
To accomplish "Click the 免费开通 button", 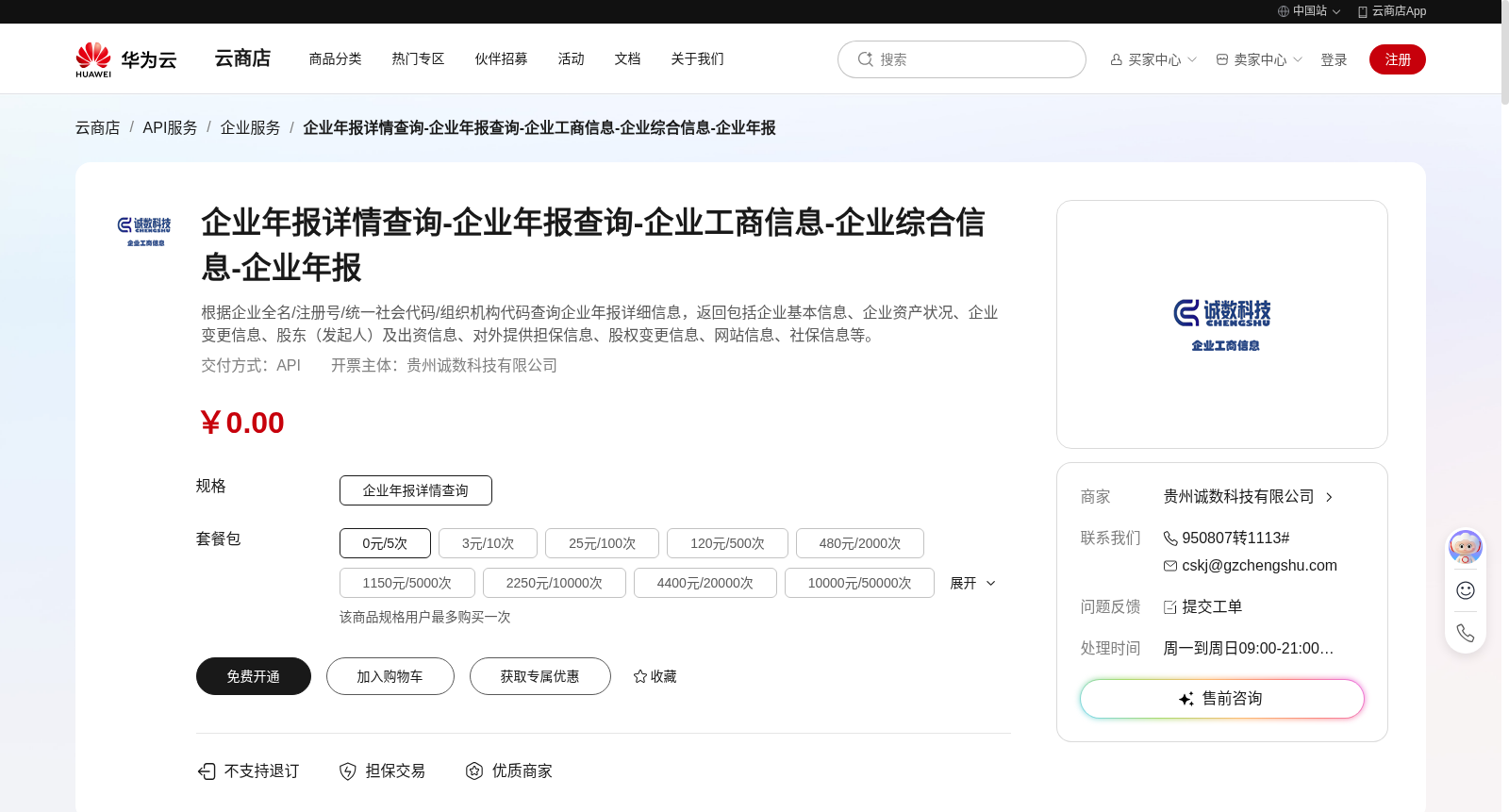I will [x=254, y=676].
